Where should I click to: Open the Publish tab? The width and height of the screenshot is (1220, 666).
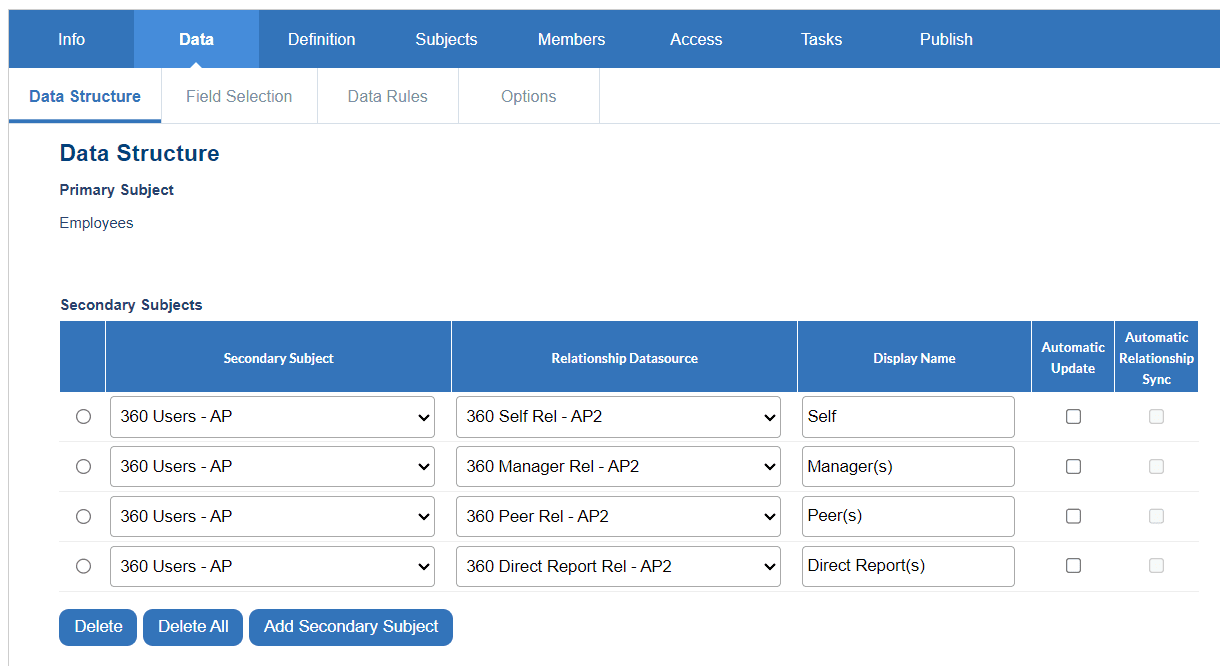(x=946, y=40)
